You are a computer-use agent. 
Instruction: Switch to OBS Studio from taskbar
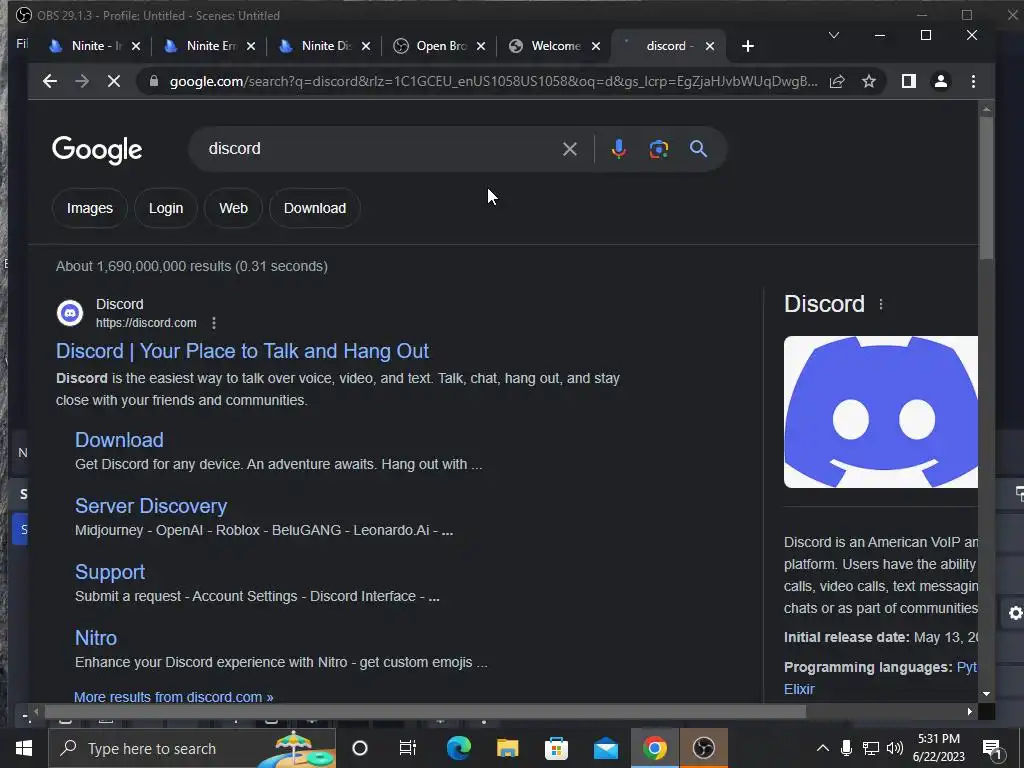point(703,748)
